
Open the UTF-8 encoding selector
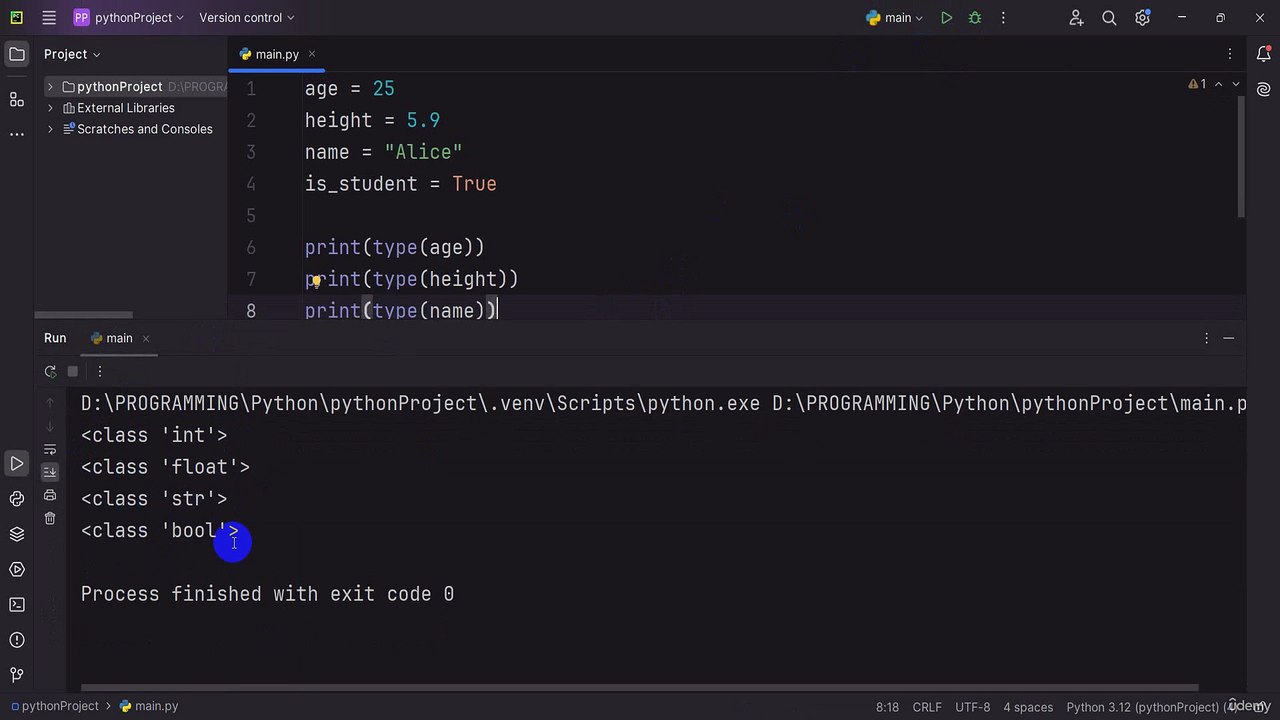coord(973,707)
